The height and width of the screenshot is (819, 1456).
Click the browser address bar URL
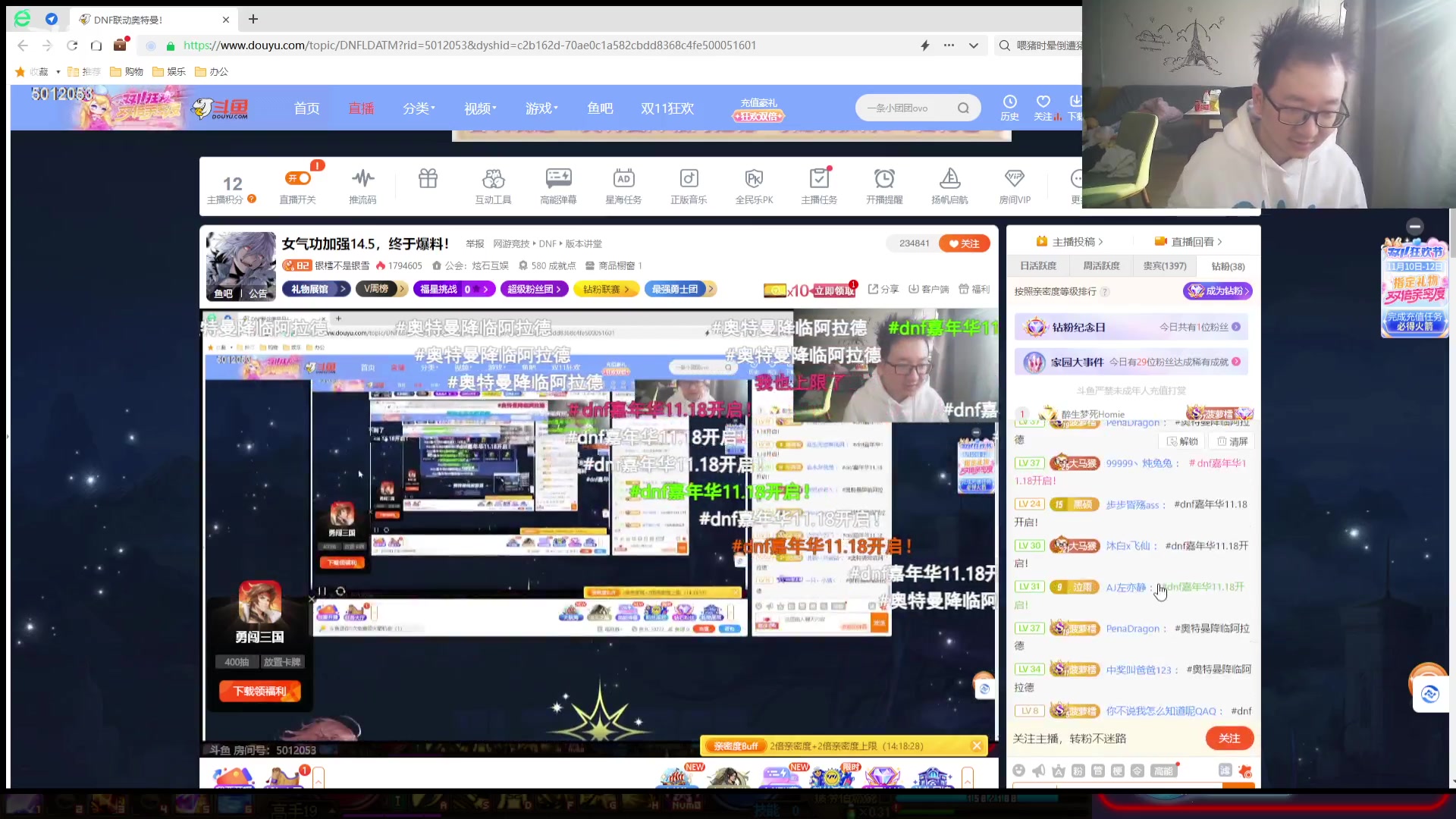click(469, 45)
